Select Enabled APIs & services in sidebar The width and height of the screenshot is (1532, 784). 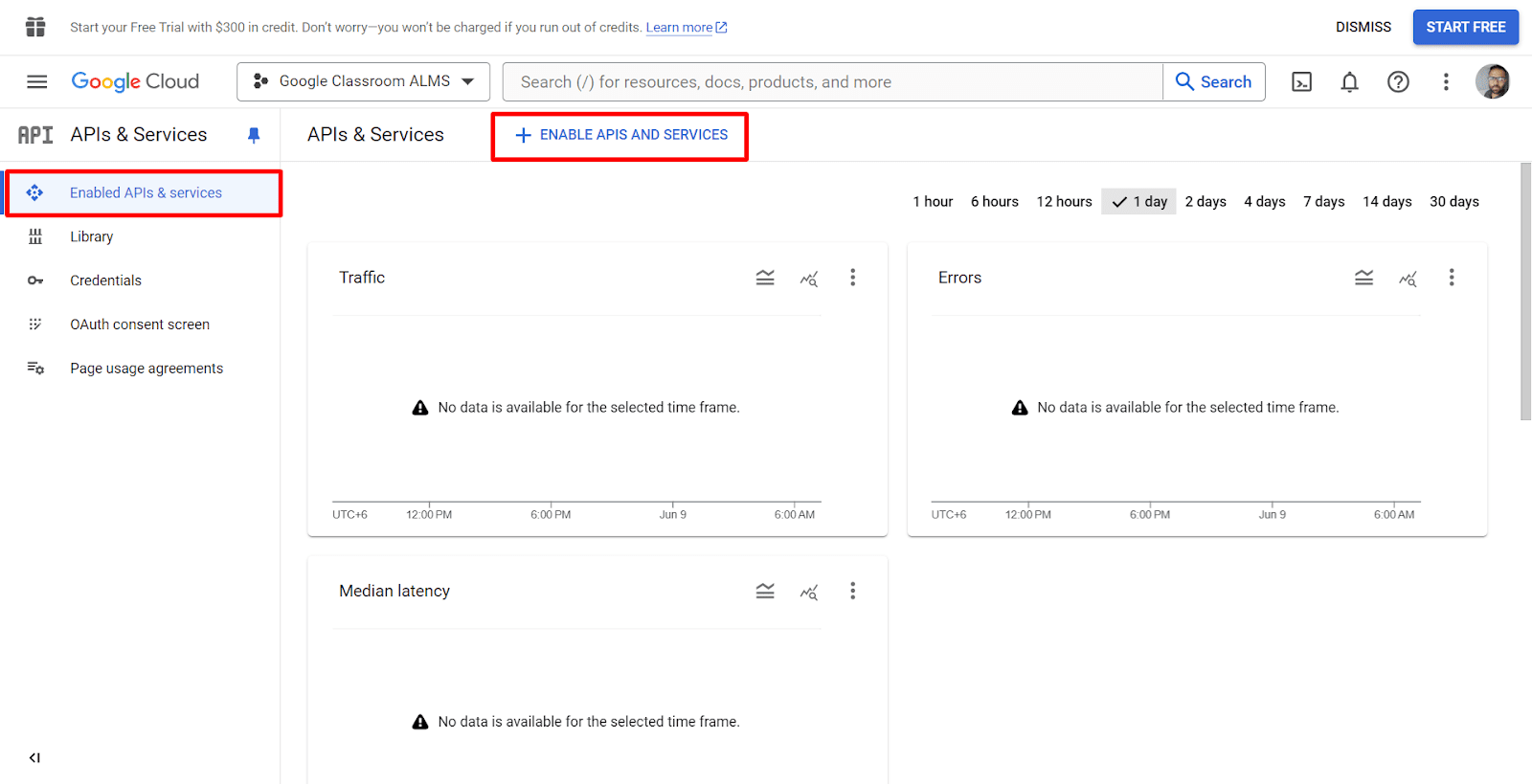coord(144,192)
